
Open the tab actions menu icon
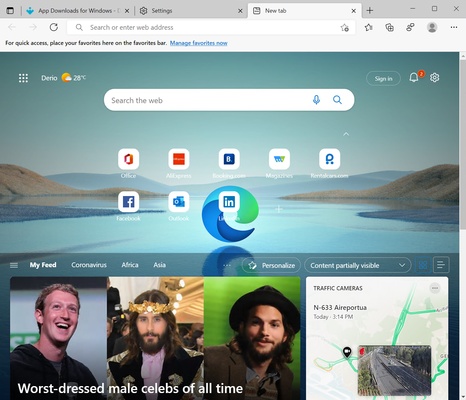10,11
